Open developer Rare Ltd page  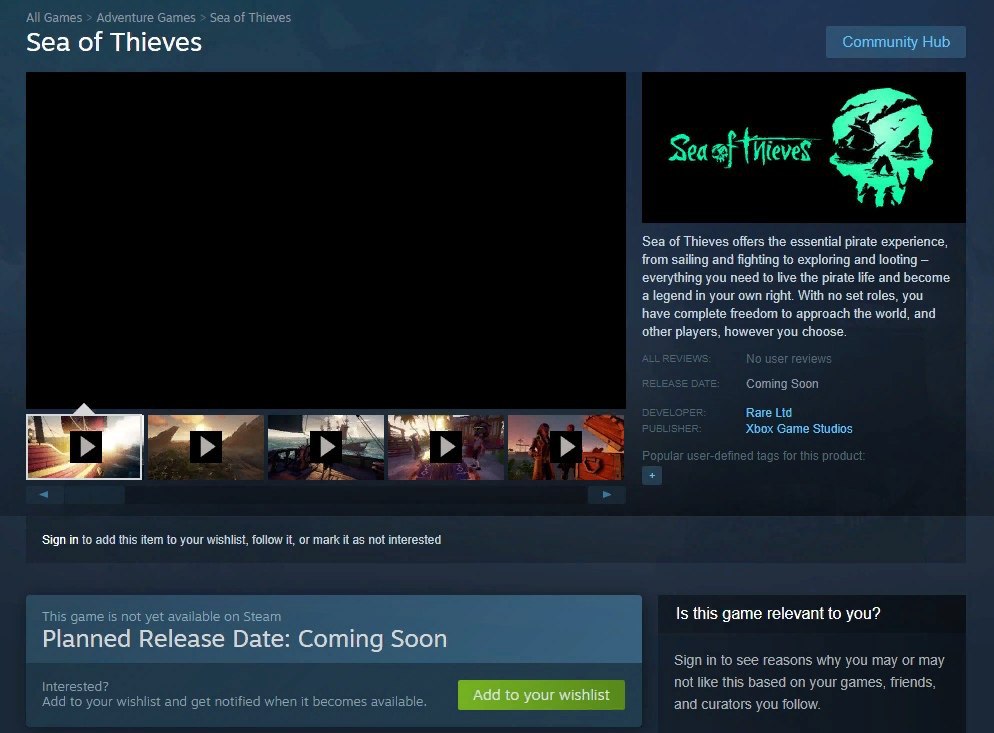click(x=768, y=412)
